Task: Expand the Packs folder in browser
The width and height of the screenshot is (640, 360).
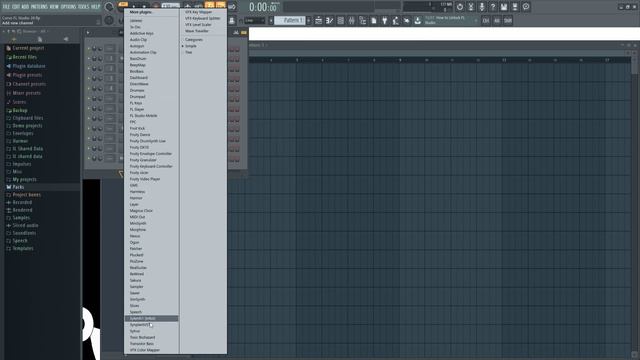Action: pos(18,187)
